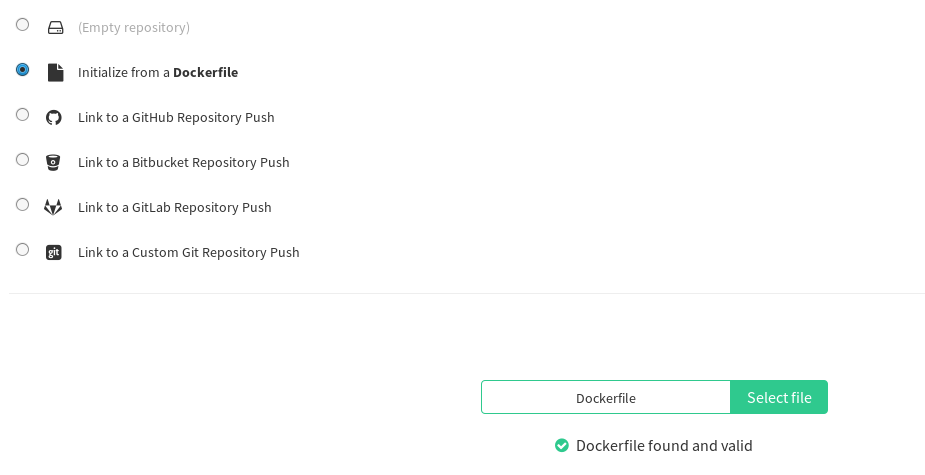This screenshot has height=475, width=925.
Task: Click the document file icon beside Dockerfile option
Action: [55, 72]
